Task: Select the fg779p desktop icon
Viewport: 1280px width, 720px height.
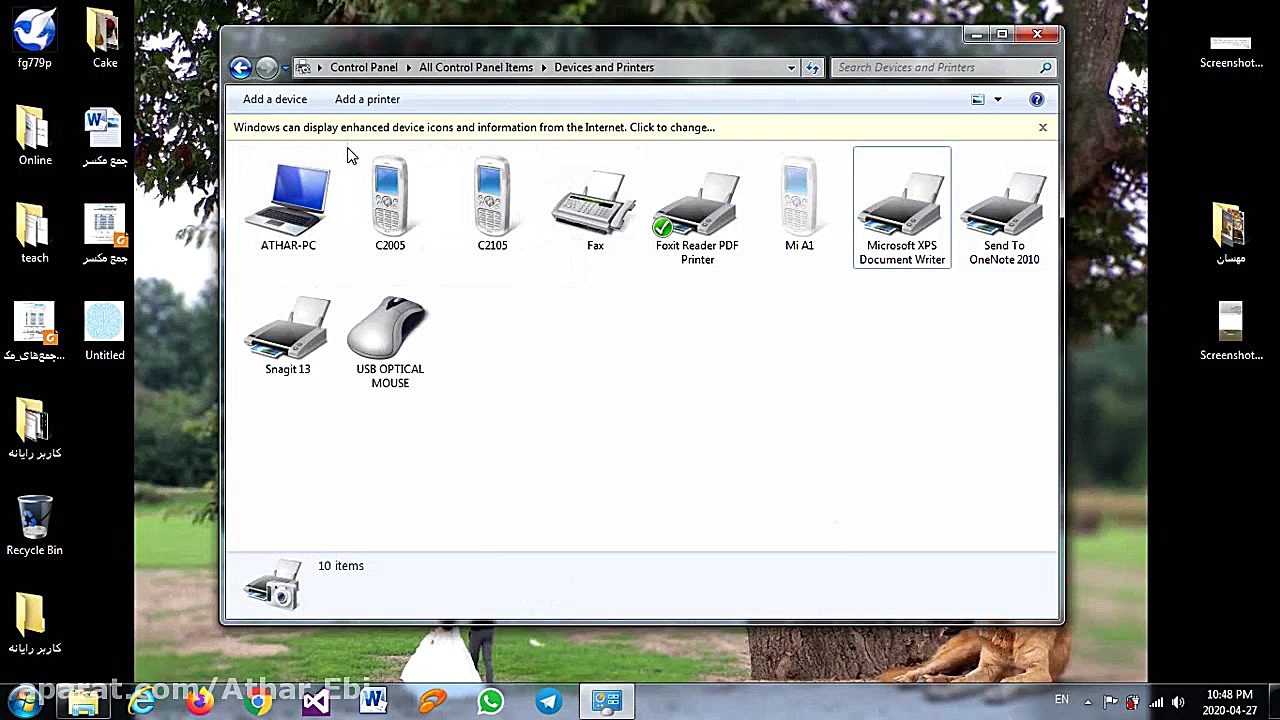Action: 35,38
